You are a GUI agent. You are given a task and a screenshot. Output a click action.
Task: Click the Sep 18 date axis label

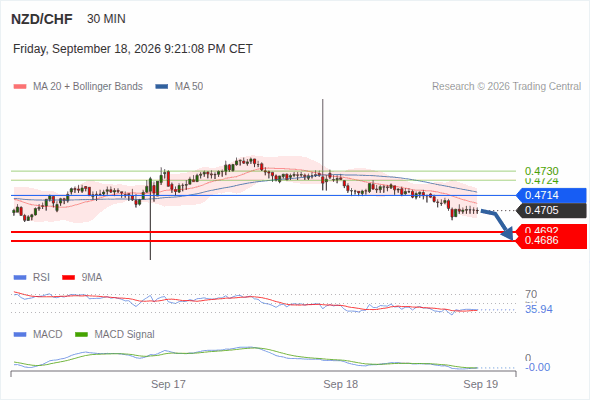(341, 384)
